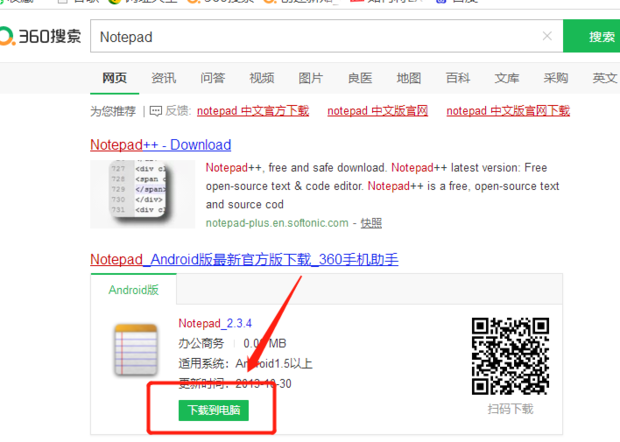Open the 快照 cached page link
Image resolution: width=620 pixels, height=442 pixels.
click(x=371, y=223)
